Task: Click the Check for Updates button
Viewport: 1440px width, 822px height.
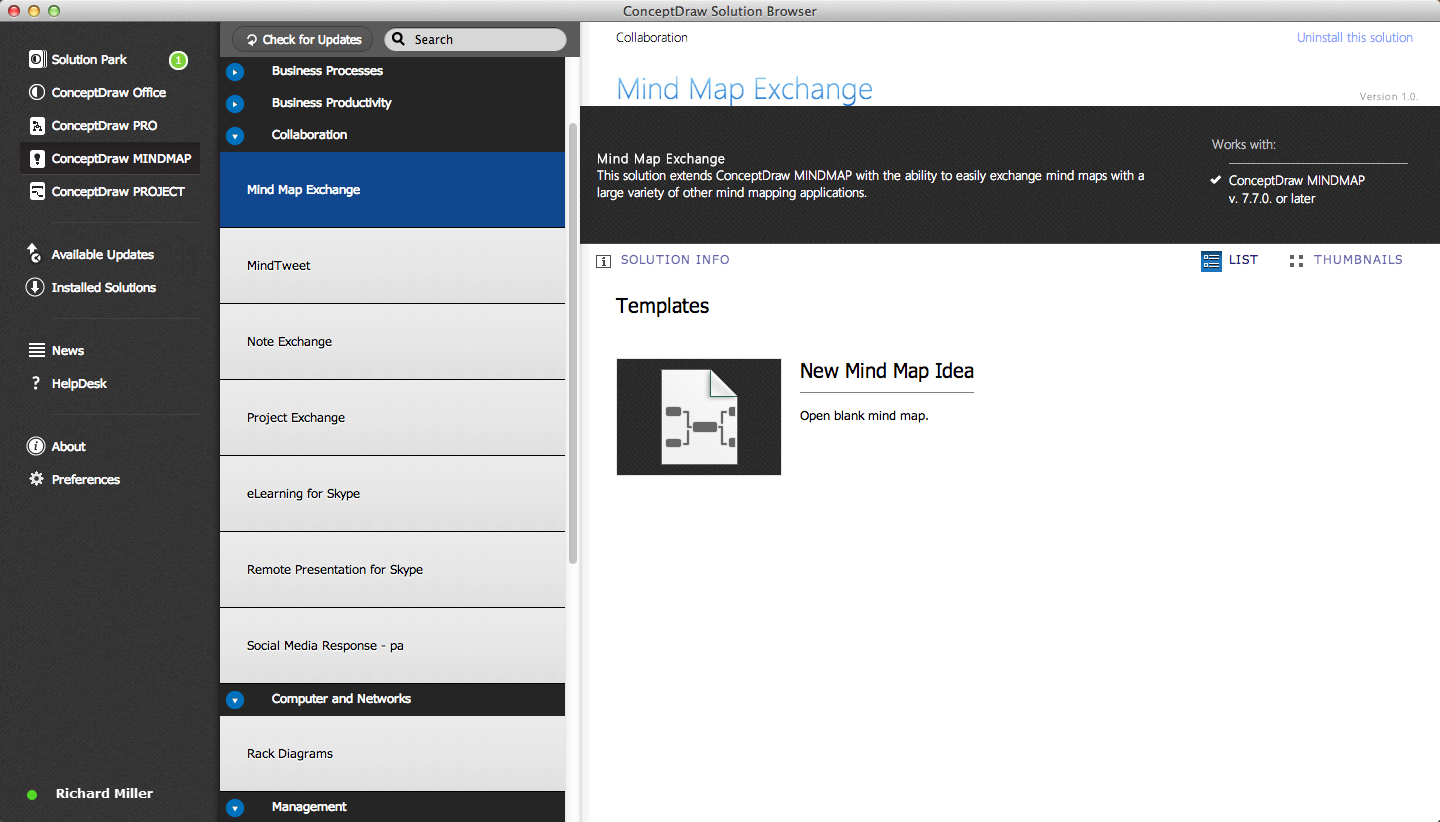Action: point(303,40)
